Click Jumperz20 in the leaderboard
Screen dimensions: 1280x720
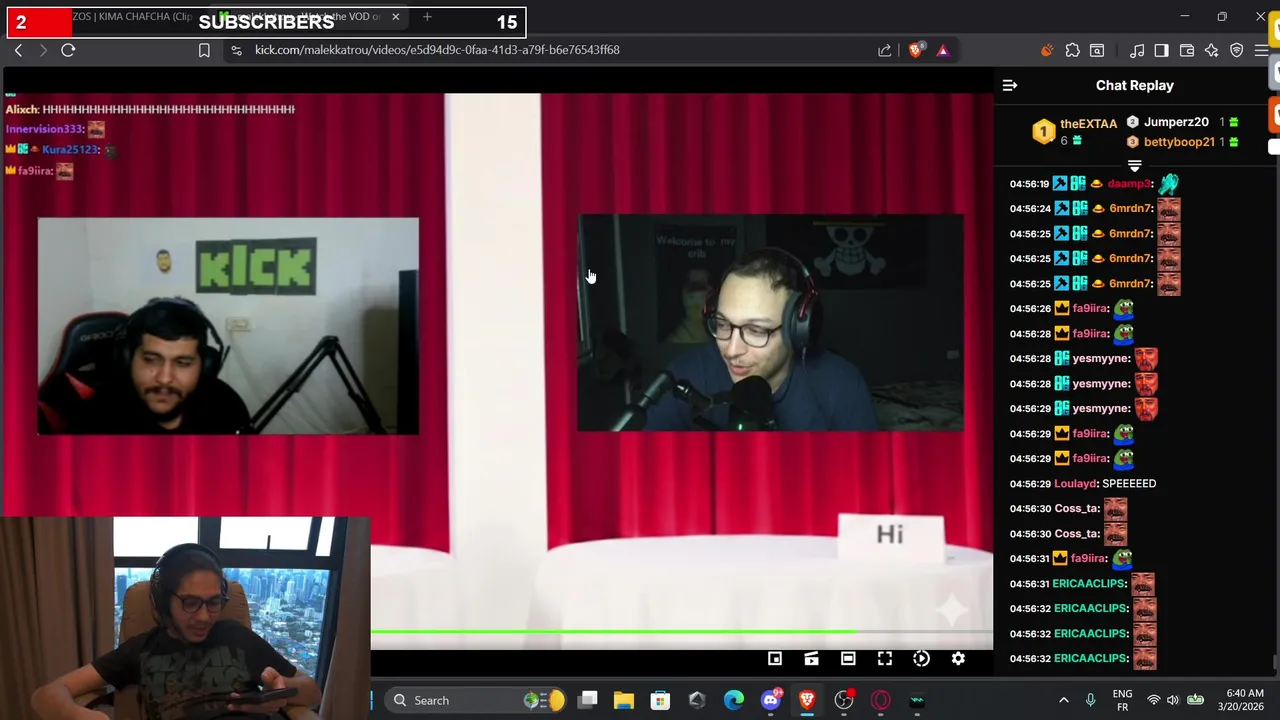pyautogui.click(x=1176, y=122)
